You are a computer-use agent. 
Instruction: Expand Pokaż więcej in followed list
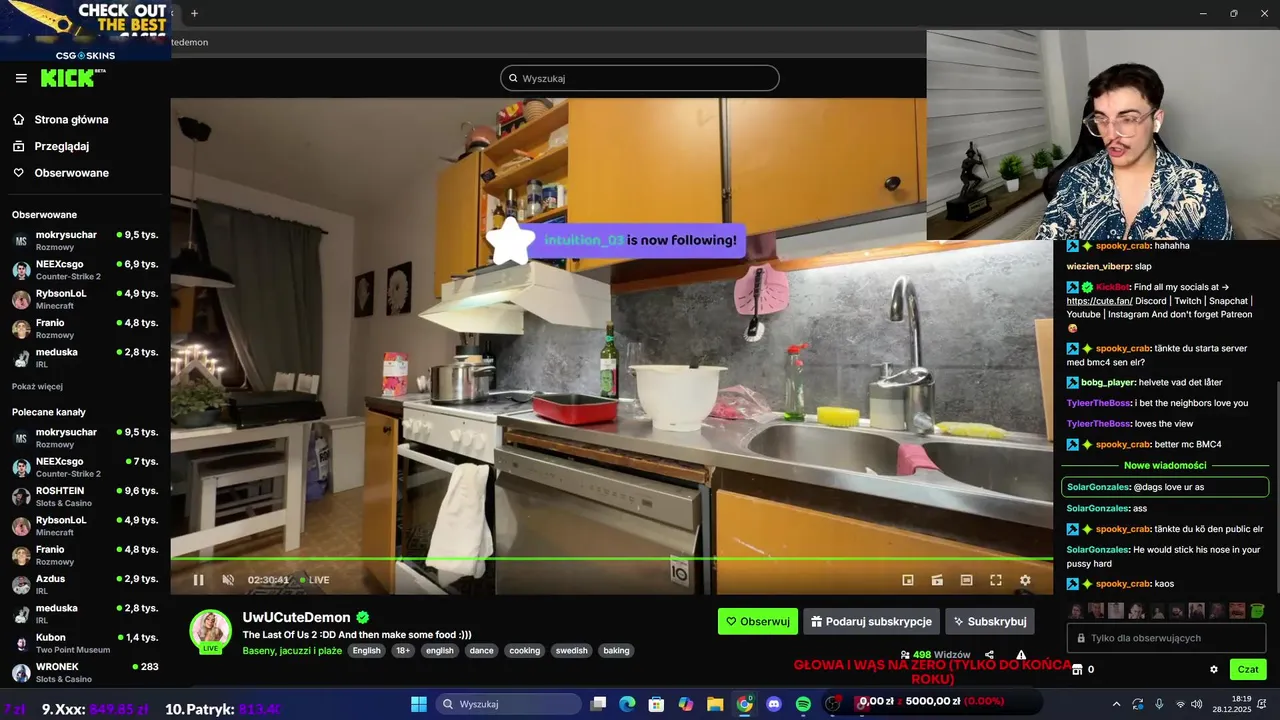point(37,386)
